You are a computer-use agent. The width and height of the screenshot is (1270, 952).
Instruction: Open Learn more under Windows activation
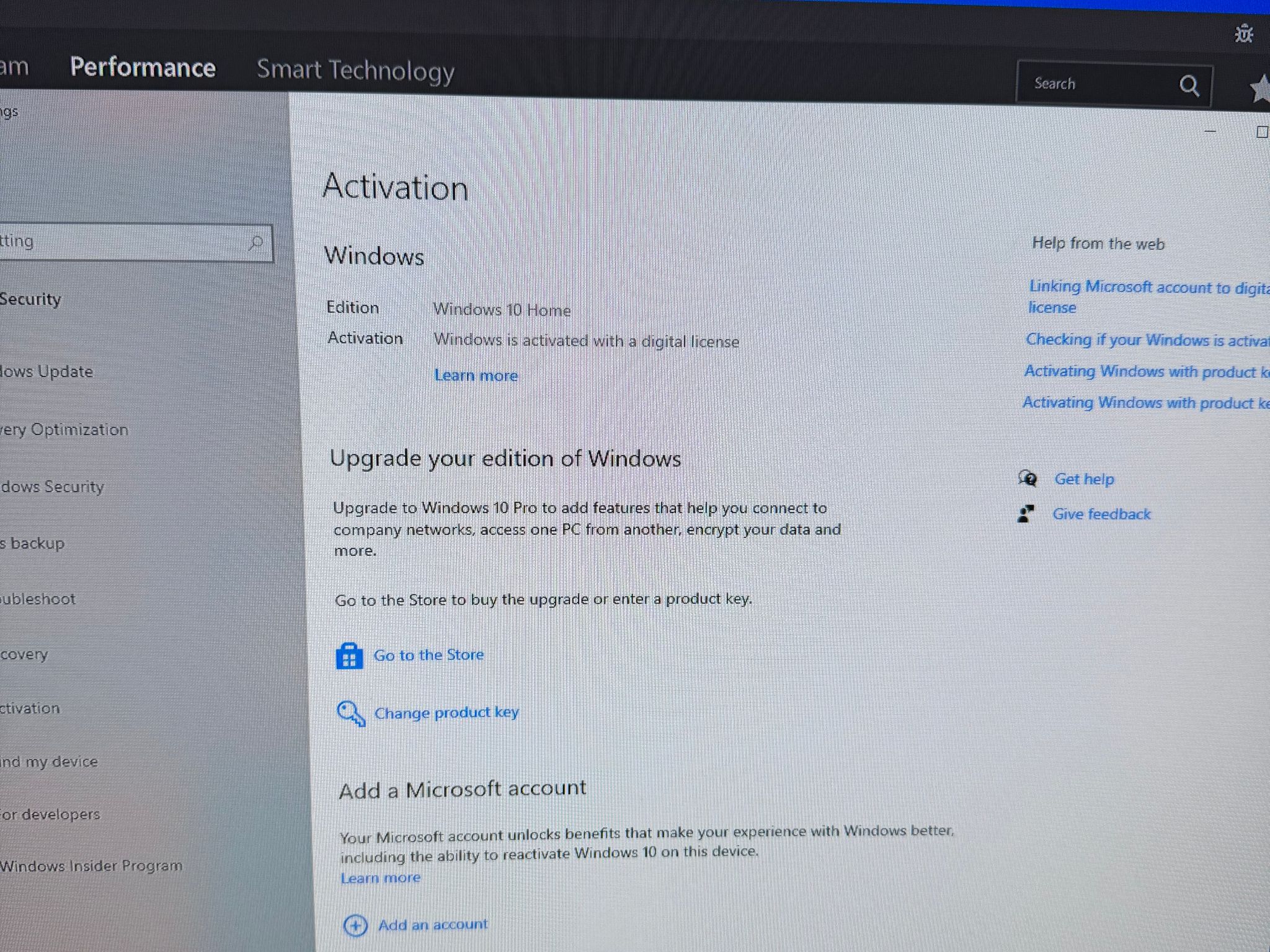pos(476,375)
